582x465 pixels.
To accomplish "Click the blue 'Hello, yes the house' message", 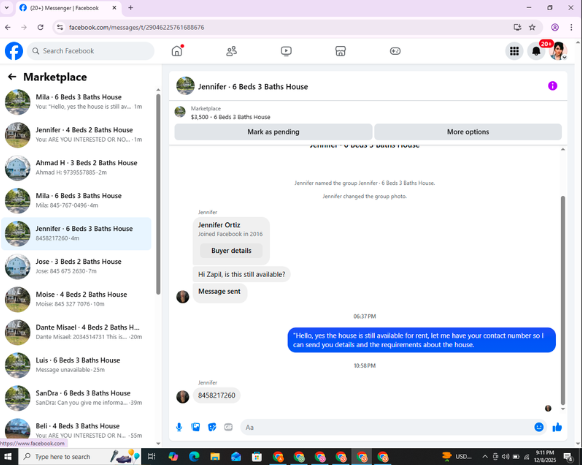I will 422,340.
